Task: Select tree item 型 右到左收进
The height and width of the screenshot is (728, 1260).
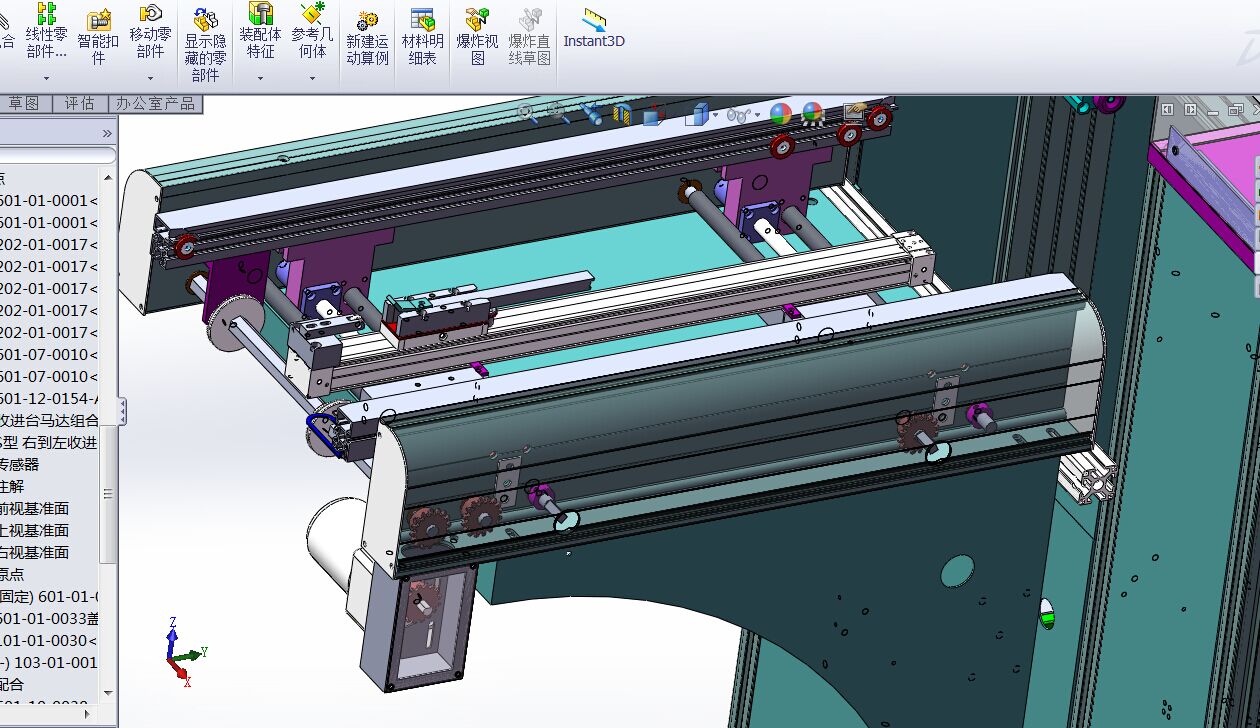Action: click(49, 442)
